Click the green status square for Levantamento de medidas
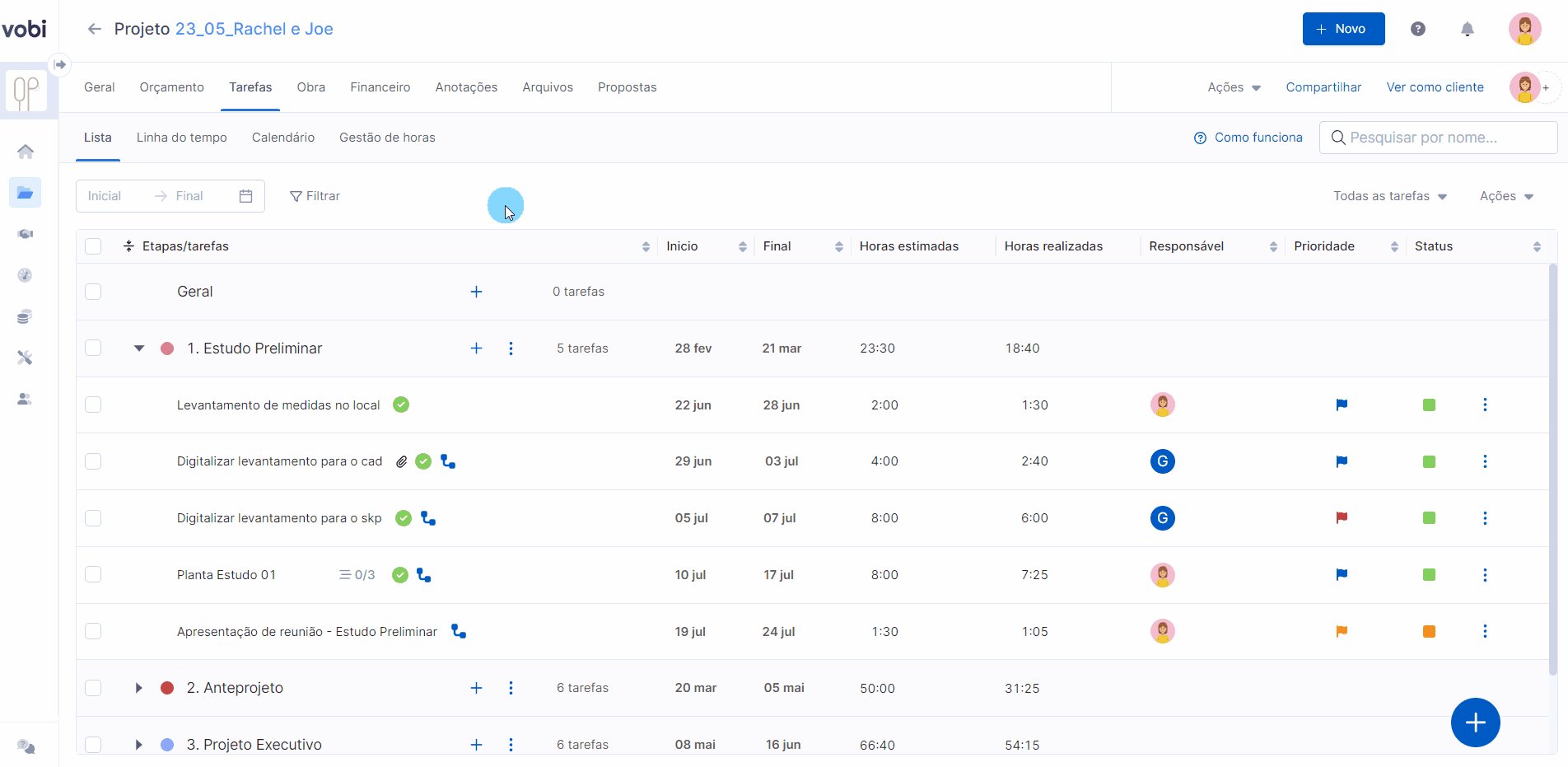This screenshot has height=767, width=1568. coord(1429,405)
